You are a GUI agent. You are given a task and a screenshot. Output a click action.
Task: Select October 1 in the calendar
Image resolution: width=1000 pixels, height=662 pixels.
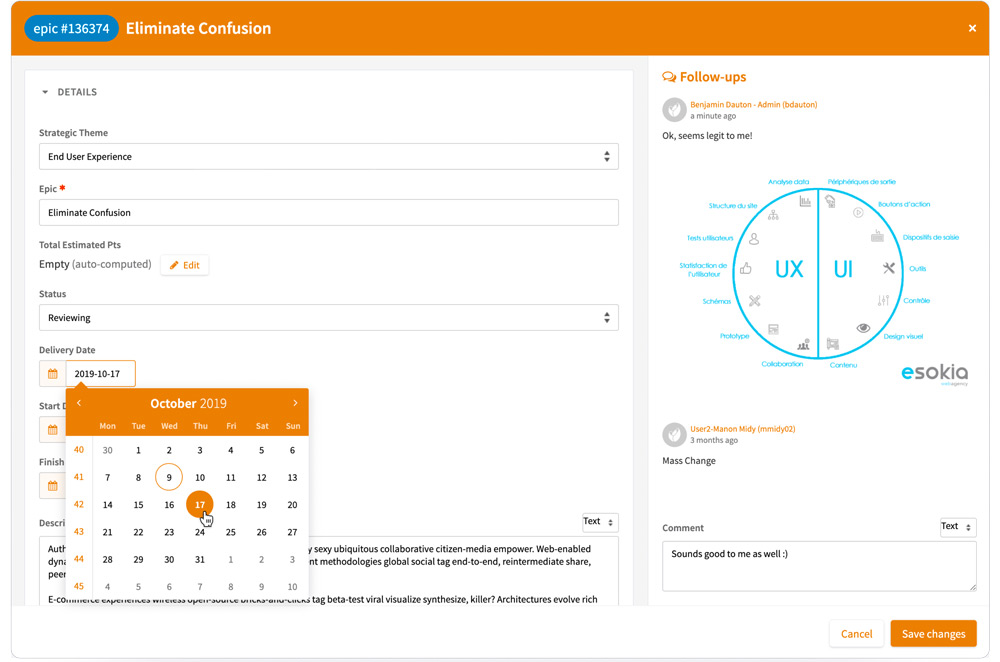(x=138, y=450)
